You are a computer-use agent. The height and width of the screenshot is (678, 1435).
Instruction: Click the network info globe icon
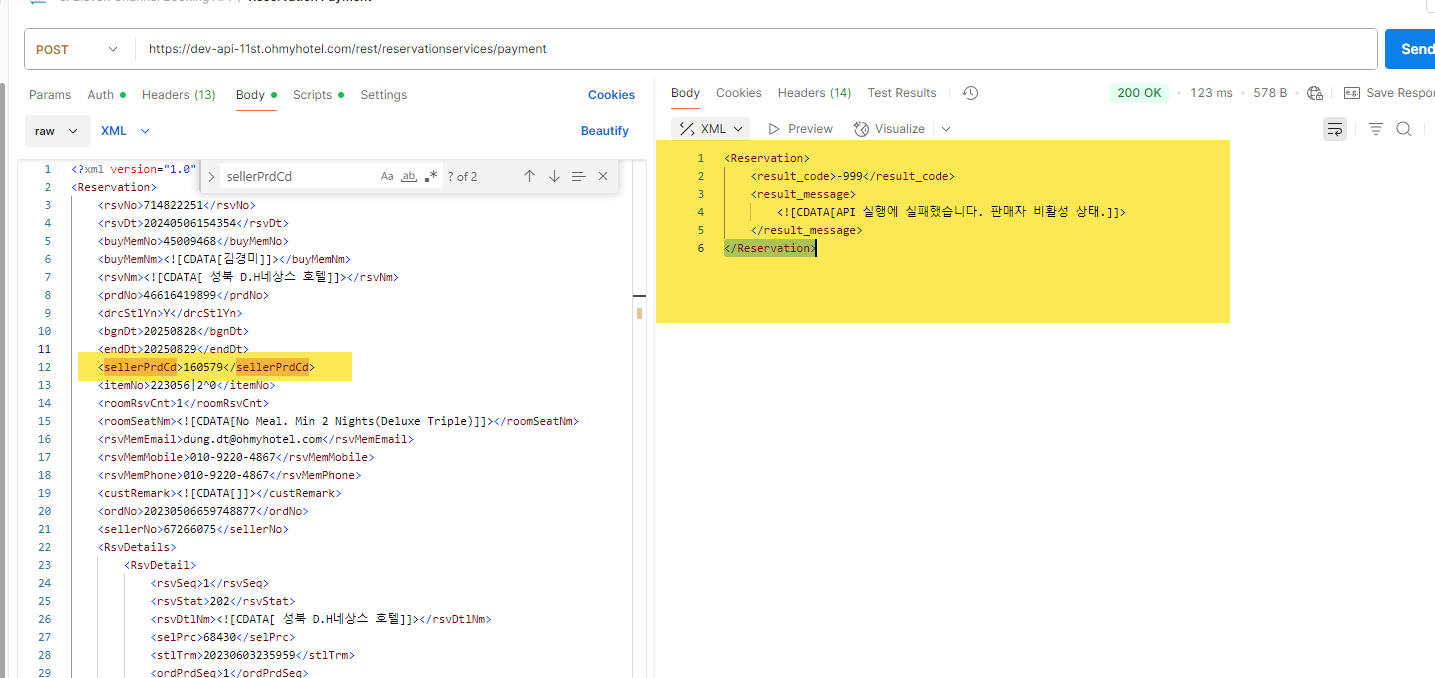click(1315, 93)
